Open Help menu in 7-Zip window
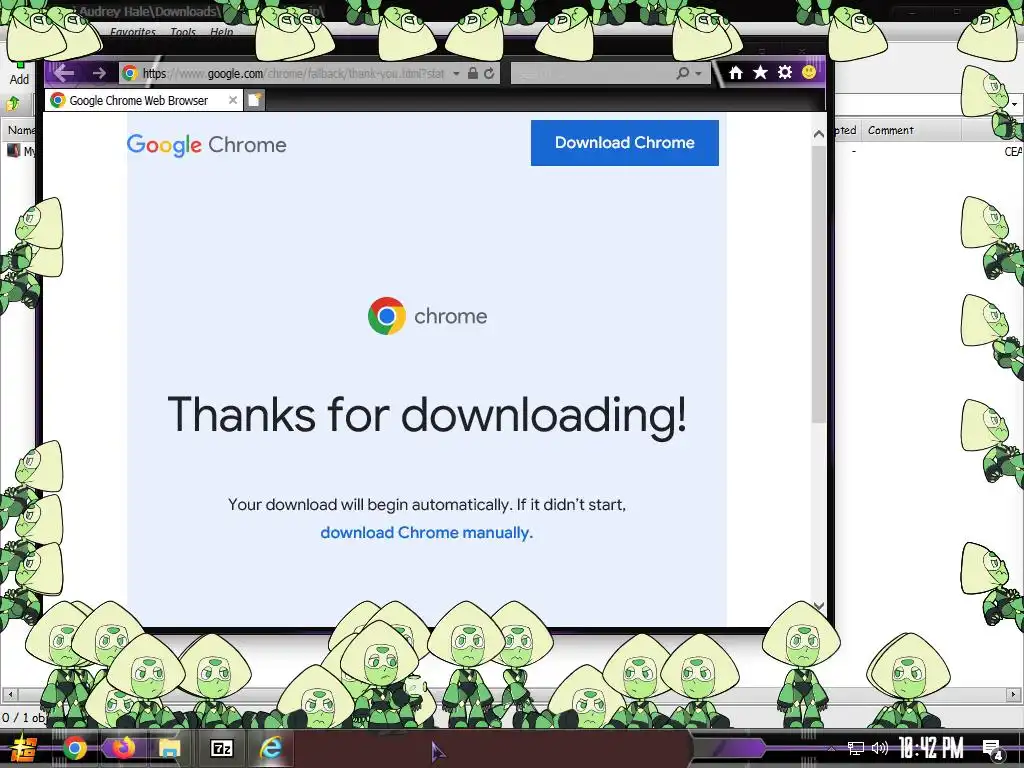 tap(221, 32)
